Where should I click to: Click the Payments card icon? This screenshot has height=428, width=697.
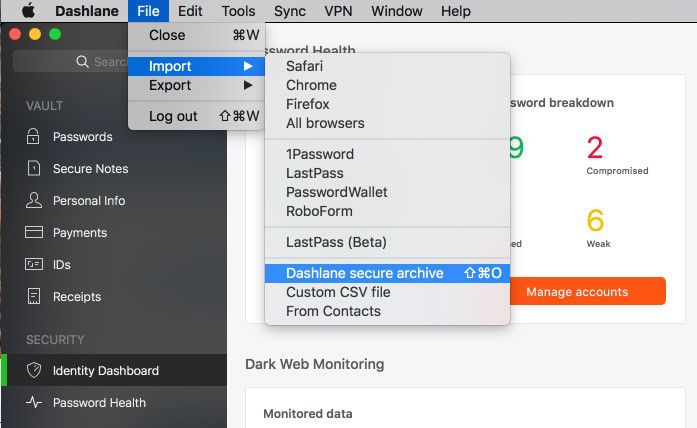coord(34,232)
